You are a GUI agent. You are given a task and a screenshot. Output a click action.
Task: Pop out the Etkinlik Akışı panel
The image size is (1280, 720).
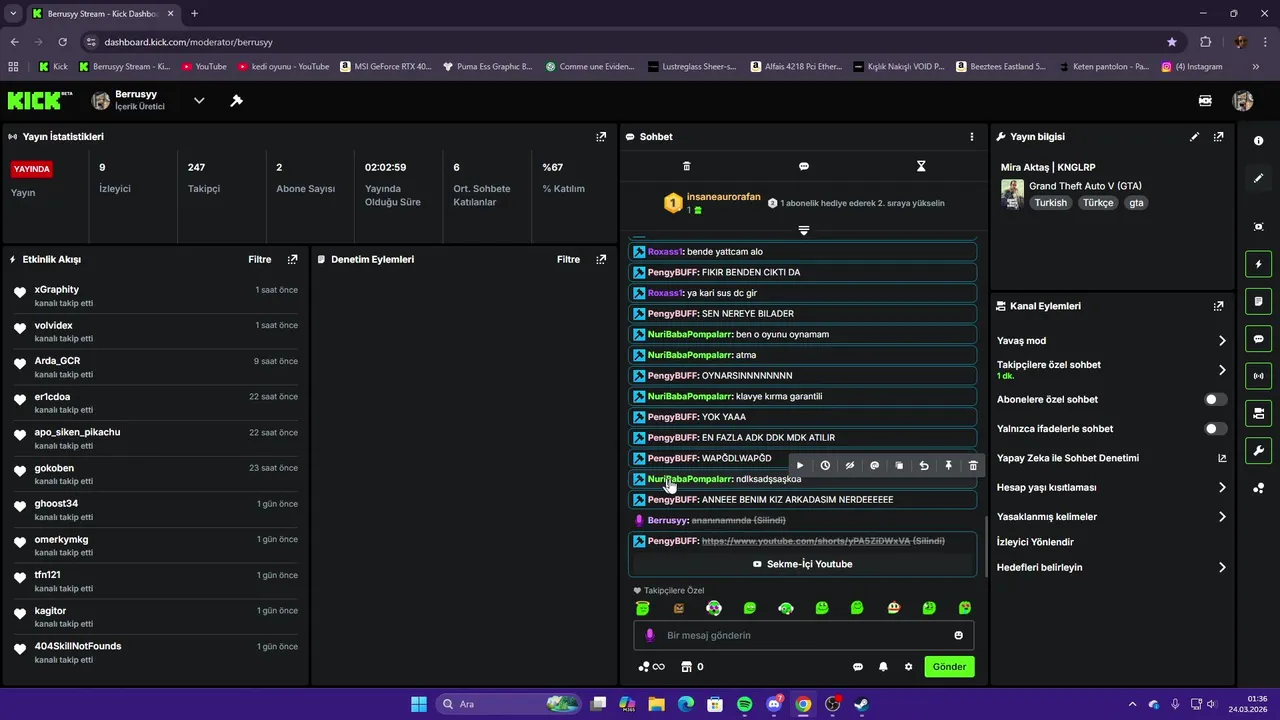tap(292, 259)
